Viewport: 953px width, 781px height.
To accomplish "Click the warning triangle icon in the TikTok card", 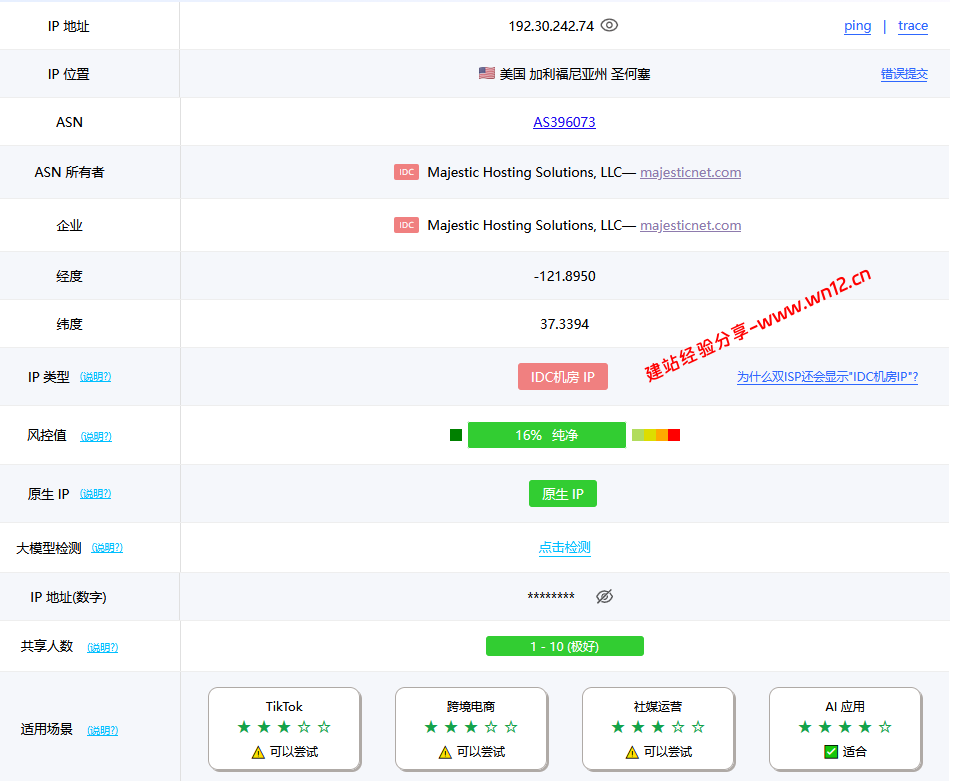I will 258,752.
